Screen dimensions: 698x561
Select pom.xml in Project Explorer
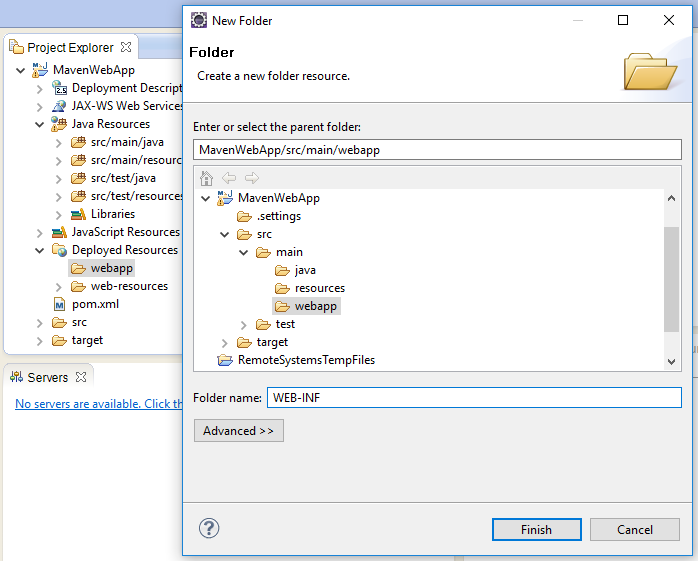pos(95,304)
